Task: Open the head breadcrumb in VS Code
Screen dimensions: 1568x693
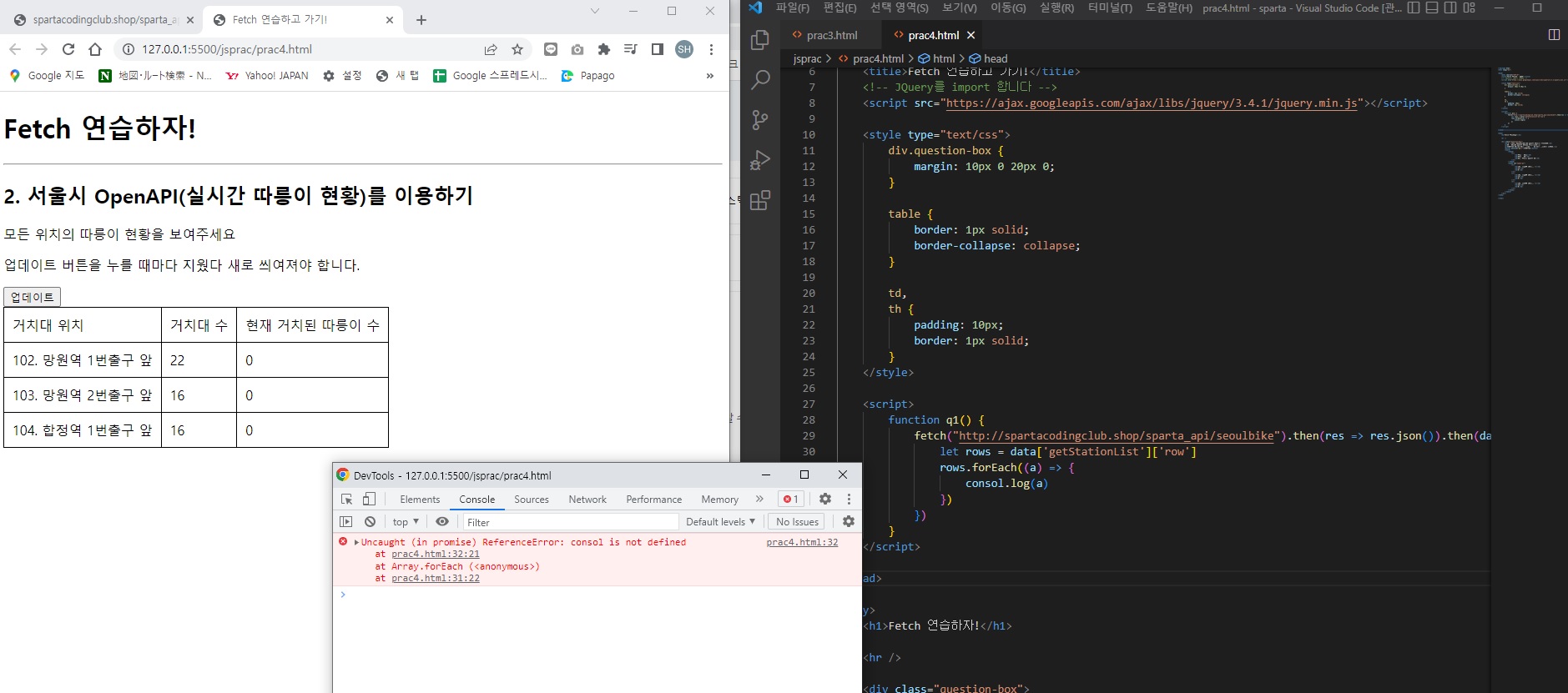Action: pos(988,58)
